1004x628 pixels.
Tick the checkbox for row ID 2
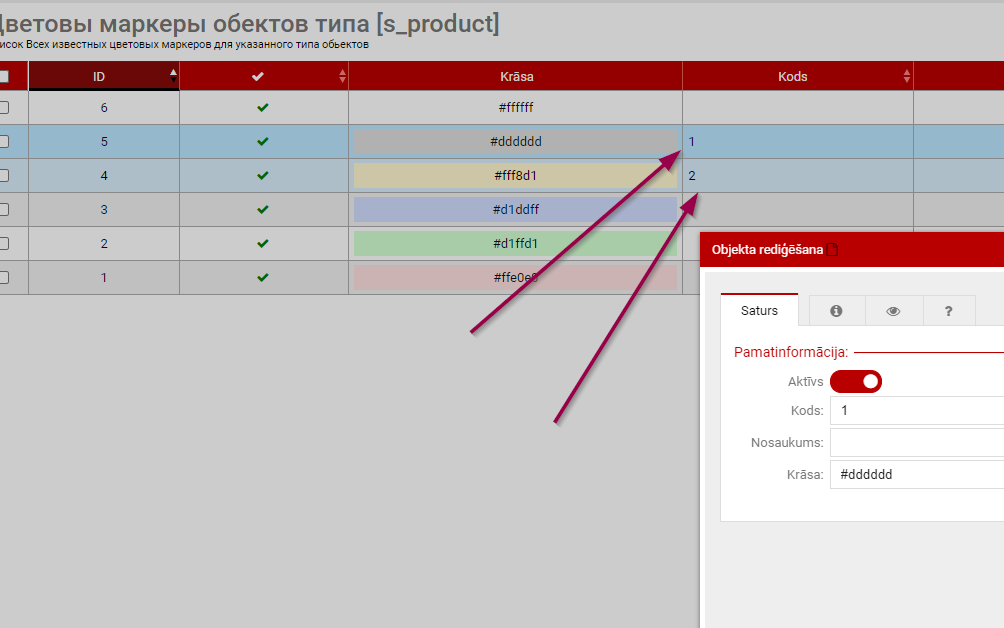(4, 244)
